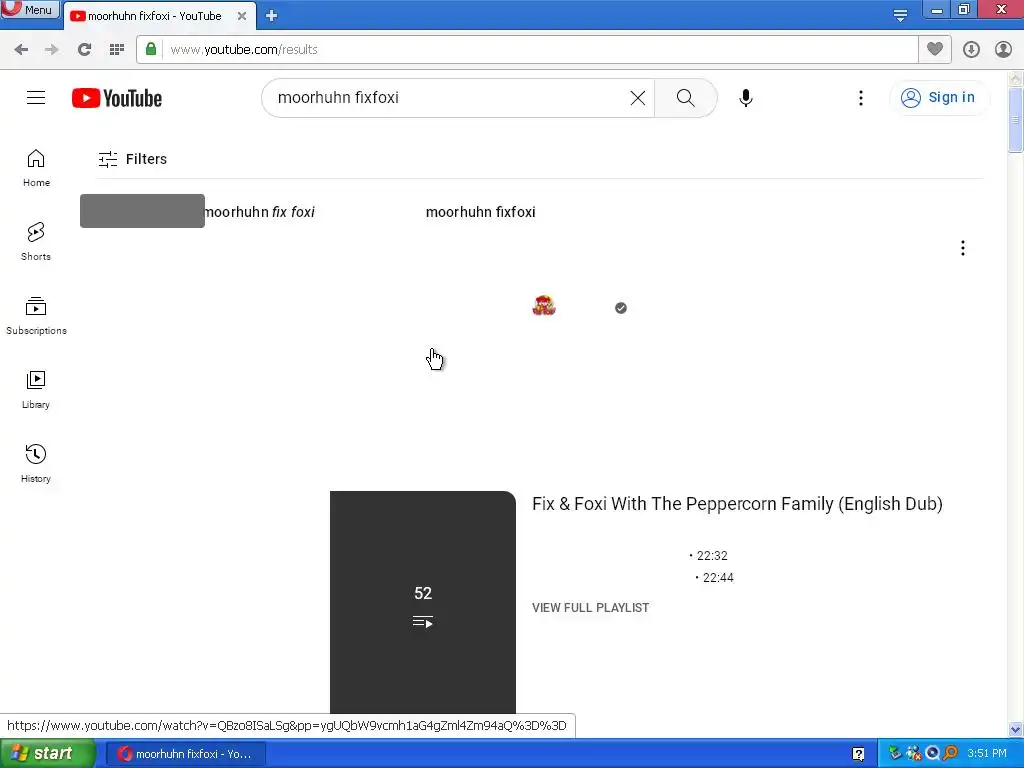Open Library in sidebar
Viewport: 1024px width, 768px height.
pyautogui.click(x=36, y=390)
